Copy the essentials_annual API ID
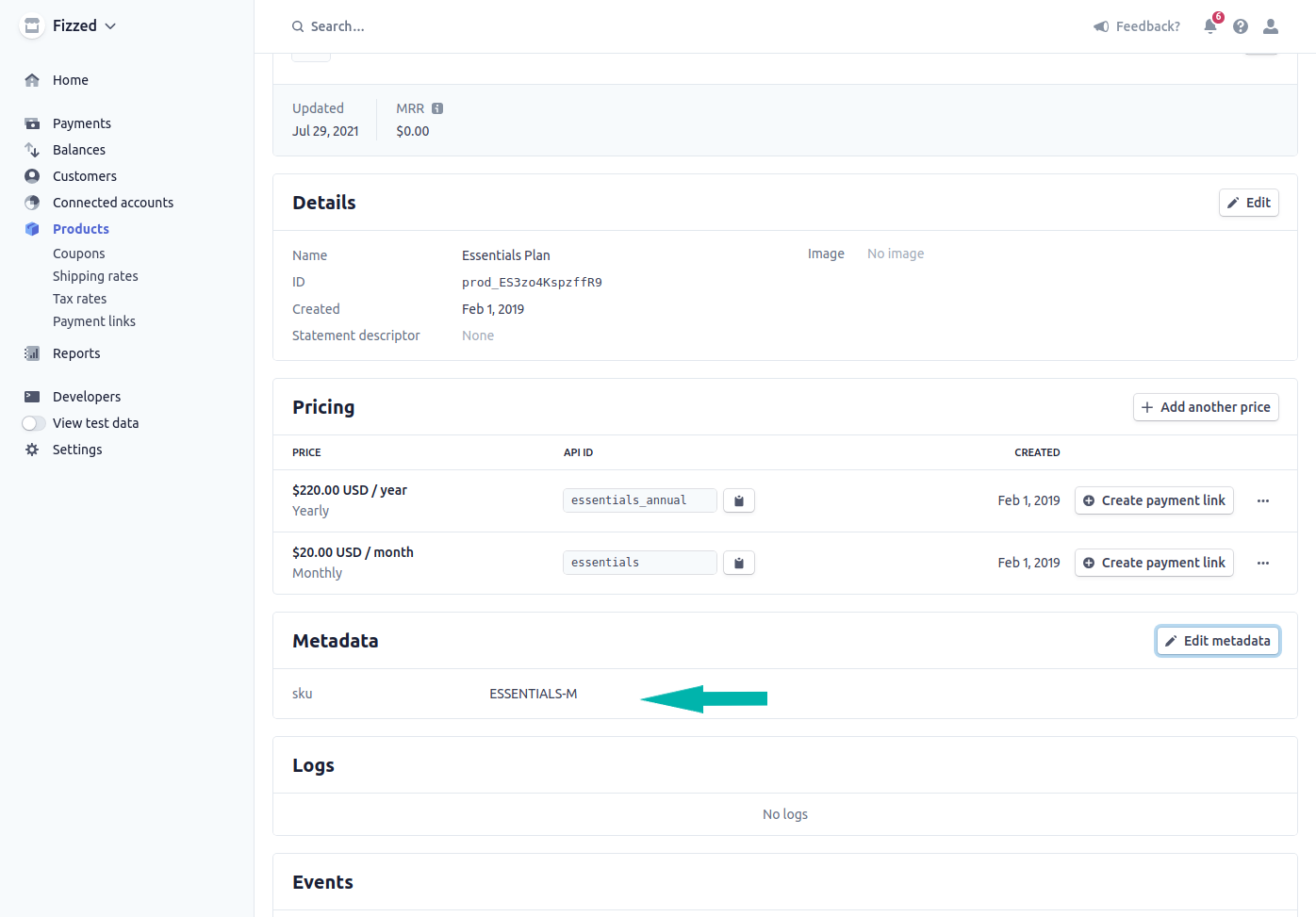Viewport: 1316px width, 917px height. tap(739, 500)
